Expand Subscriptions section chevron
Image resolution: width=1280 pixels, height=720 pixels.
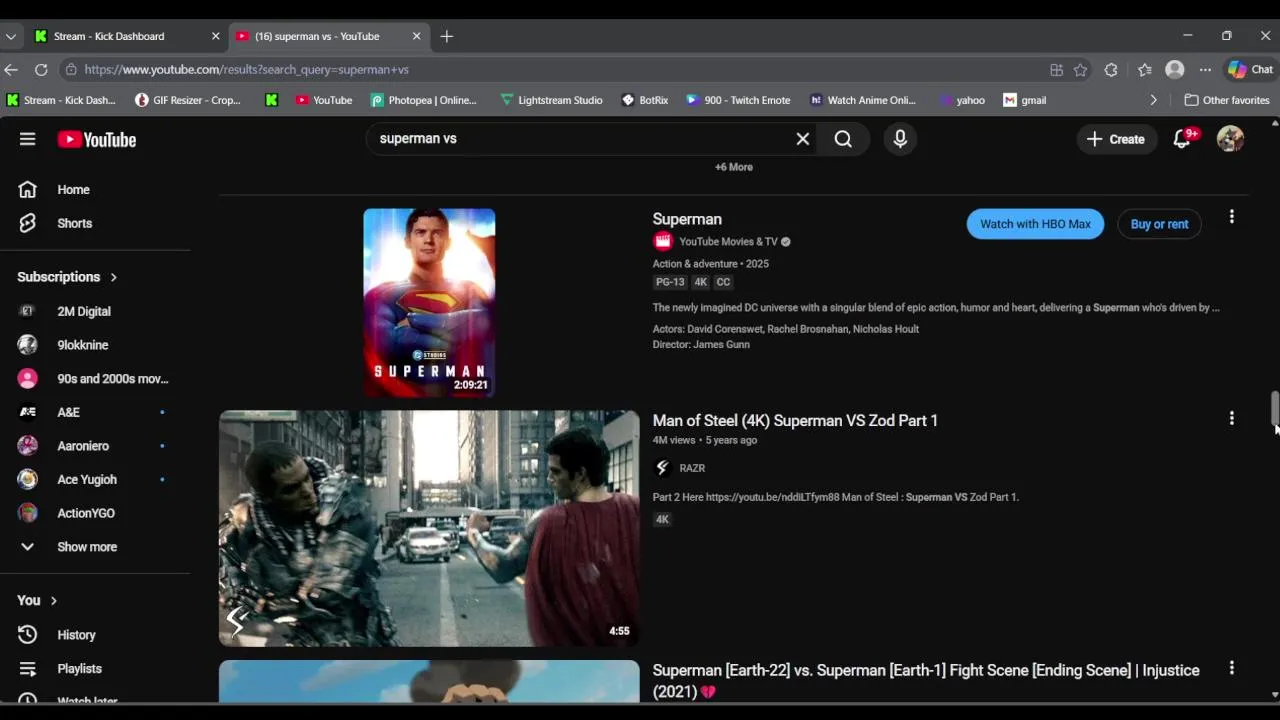click(x=113, y=277)
